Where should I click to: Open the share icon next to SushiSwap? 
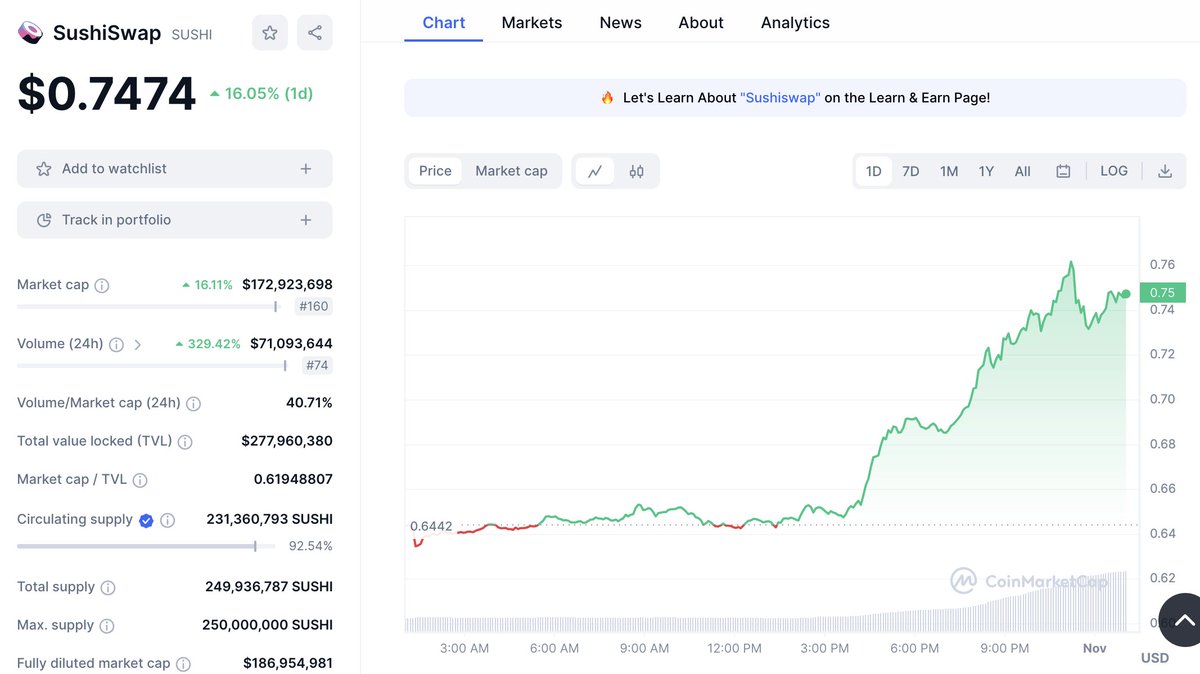click(314, 32)
